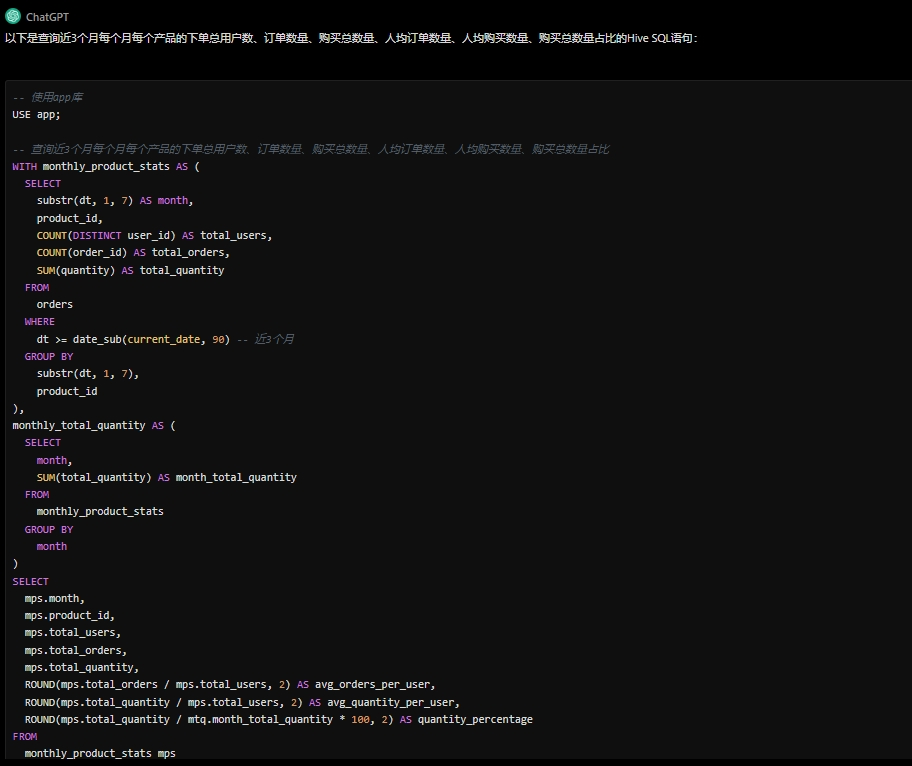This screenshot has height=766, width=912.
Task: Click "COUNT(DISTINCT user_id) AS total_users,"
Action: click(154, 236)
